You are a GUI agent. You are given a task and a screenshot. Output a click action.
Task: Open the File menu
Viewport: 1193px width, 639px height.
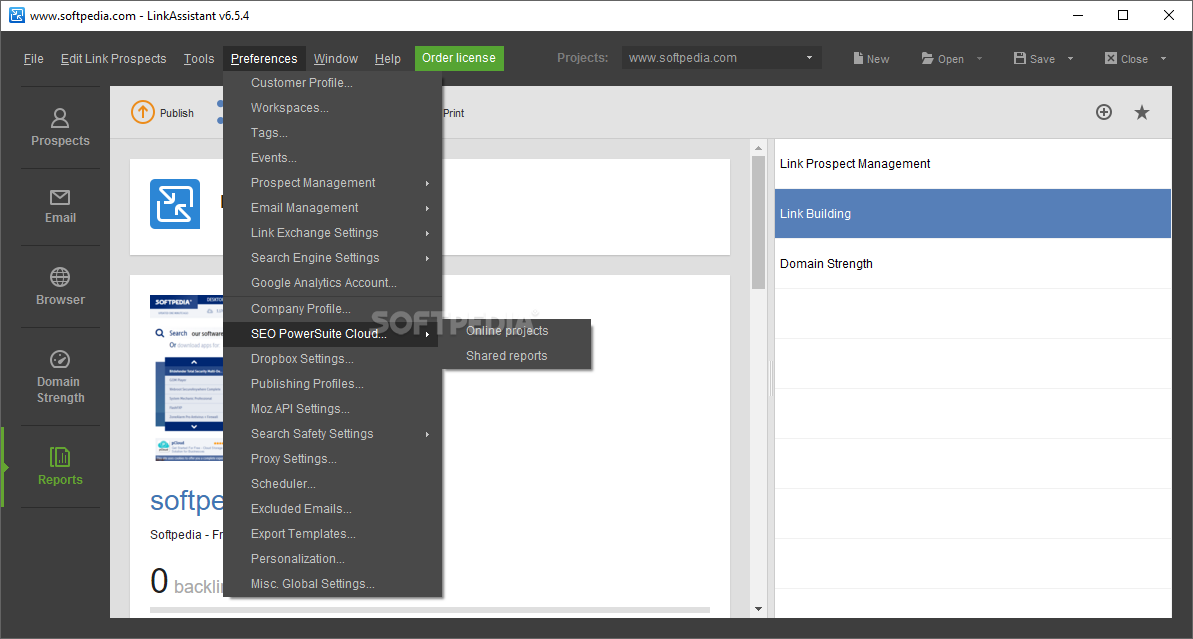33,59
